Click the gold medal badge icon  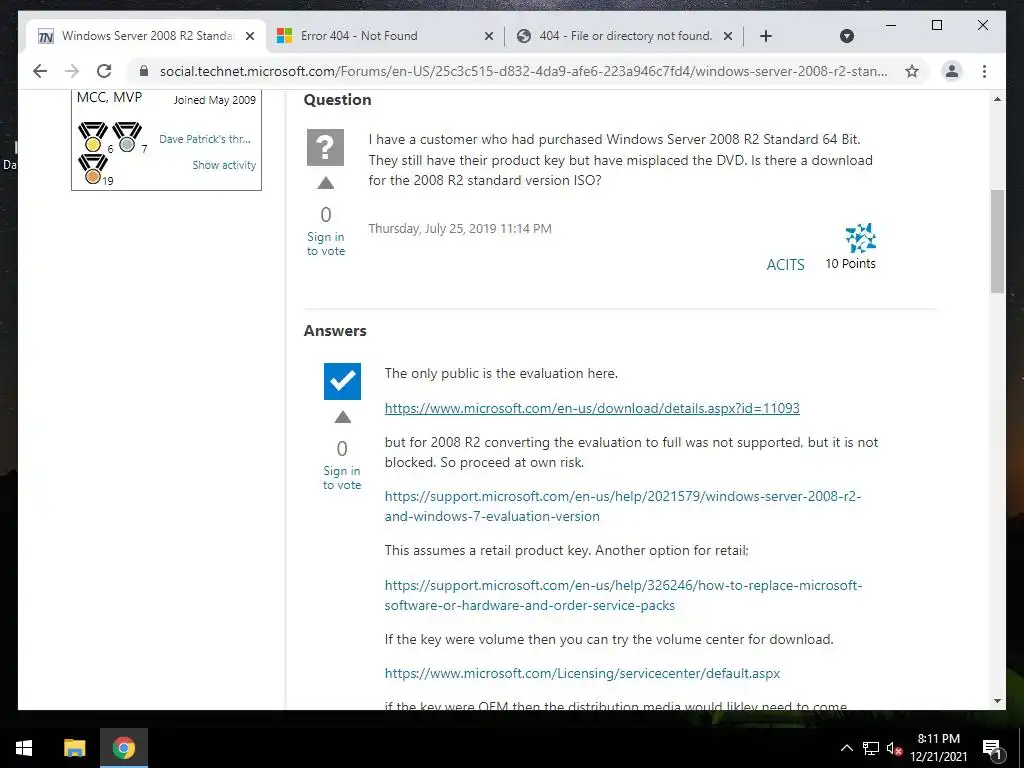[93, 137]
